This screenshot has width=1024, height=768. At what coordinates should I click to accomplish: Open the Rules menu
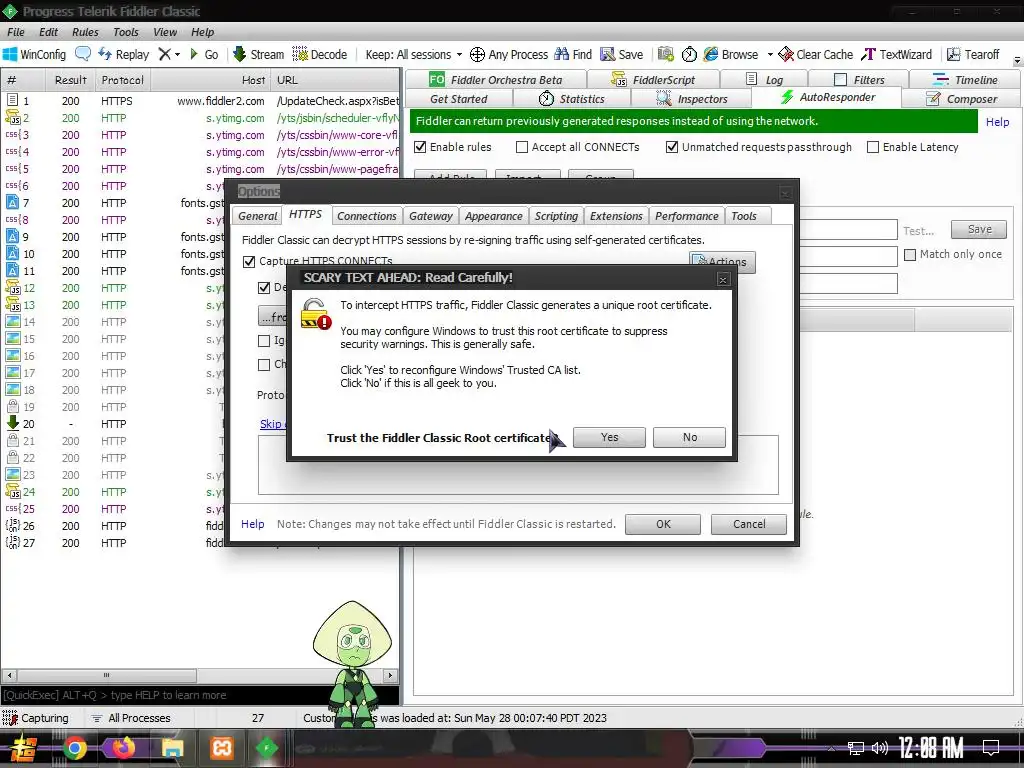pos(85,32)
